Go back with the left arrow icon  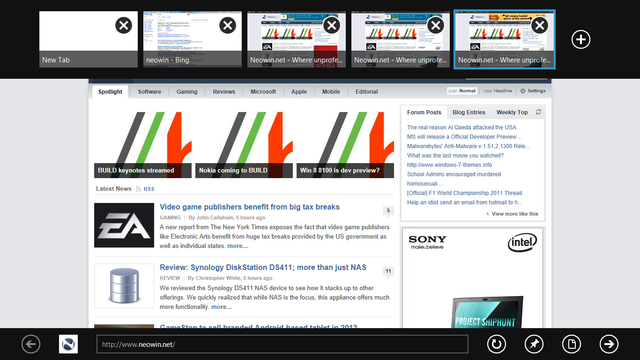(31, 344)
